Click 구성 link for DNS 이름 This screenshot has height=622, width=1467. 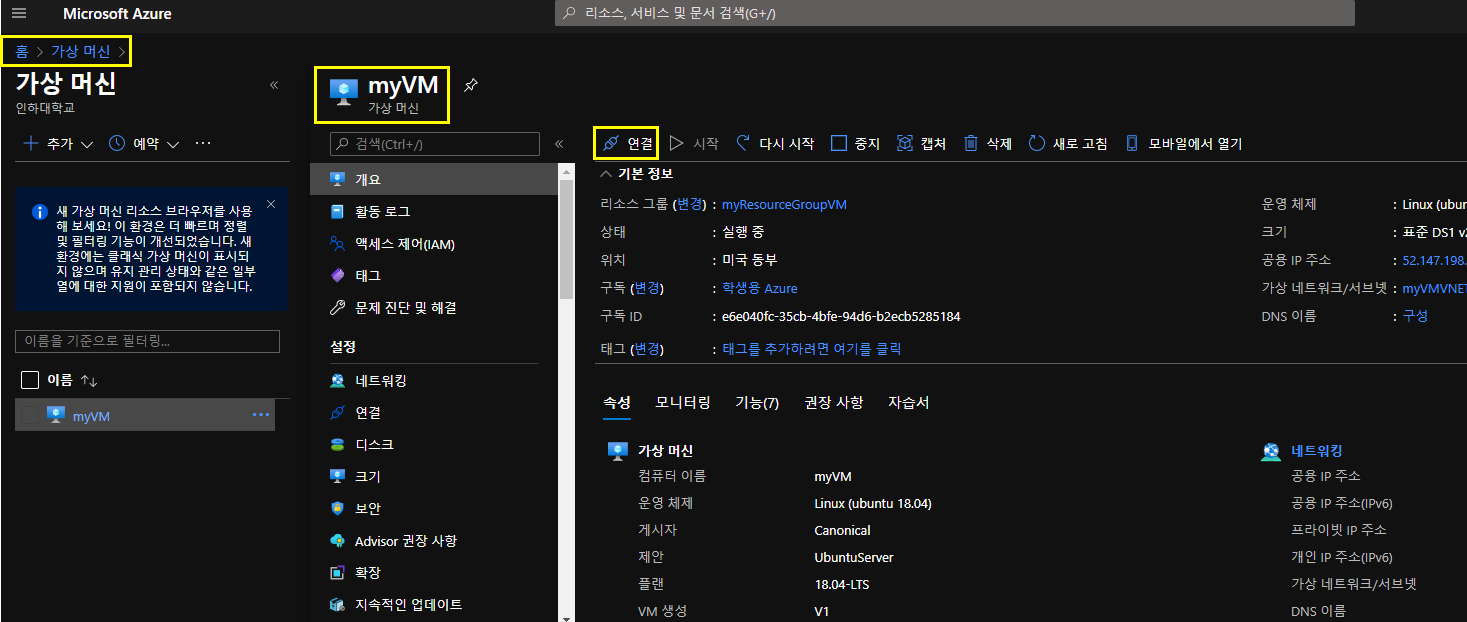pyautogui.click(x=1415, y=316)
